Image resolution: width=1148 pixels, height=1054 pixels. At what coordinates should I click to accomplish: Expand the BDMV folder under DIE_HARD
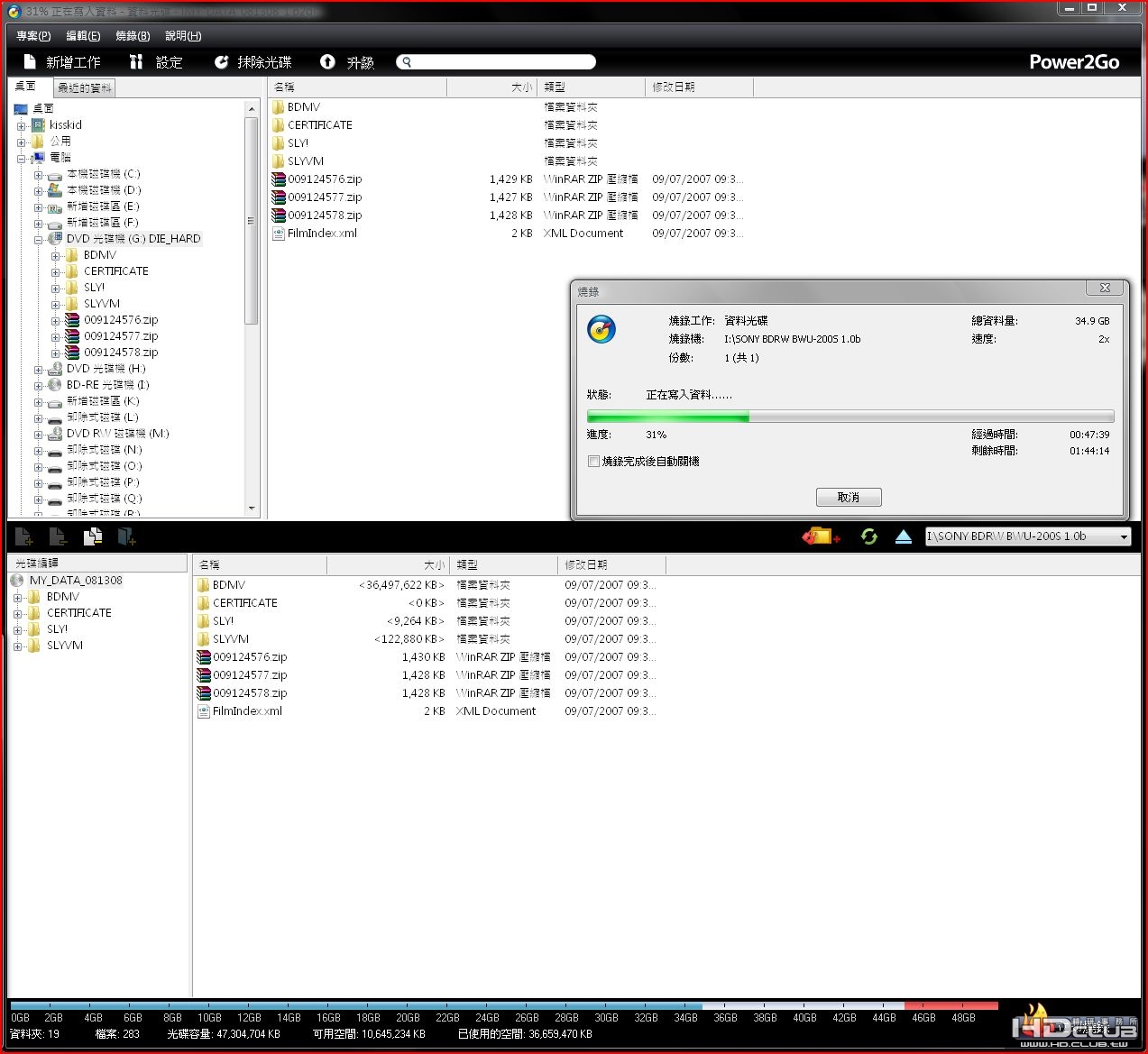(x=55, y=255)
